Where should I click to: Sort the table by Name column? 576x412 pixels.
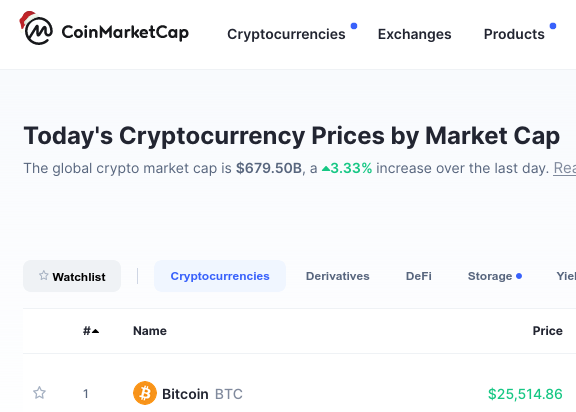coord(150,331)
